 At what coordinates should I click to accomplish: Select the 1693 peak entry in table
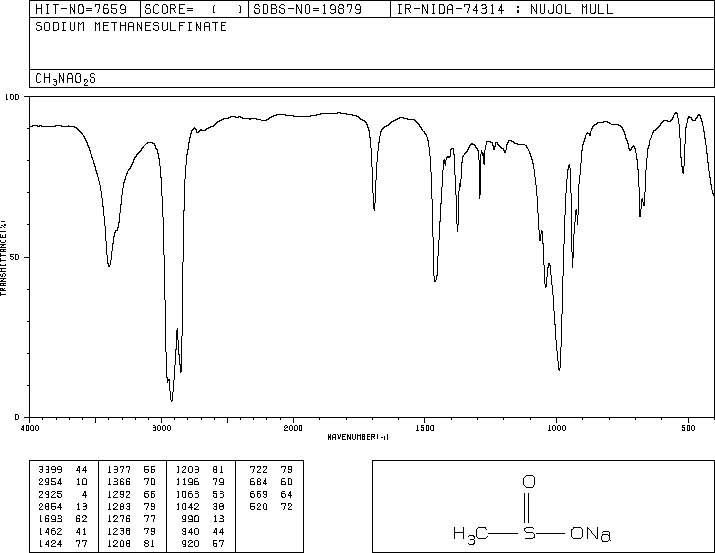pyautogui.click(x=63, y=519)
